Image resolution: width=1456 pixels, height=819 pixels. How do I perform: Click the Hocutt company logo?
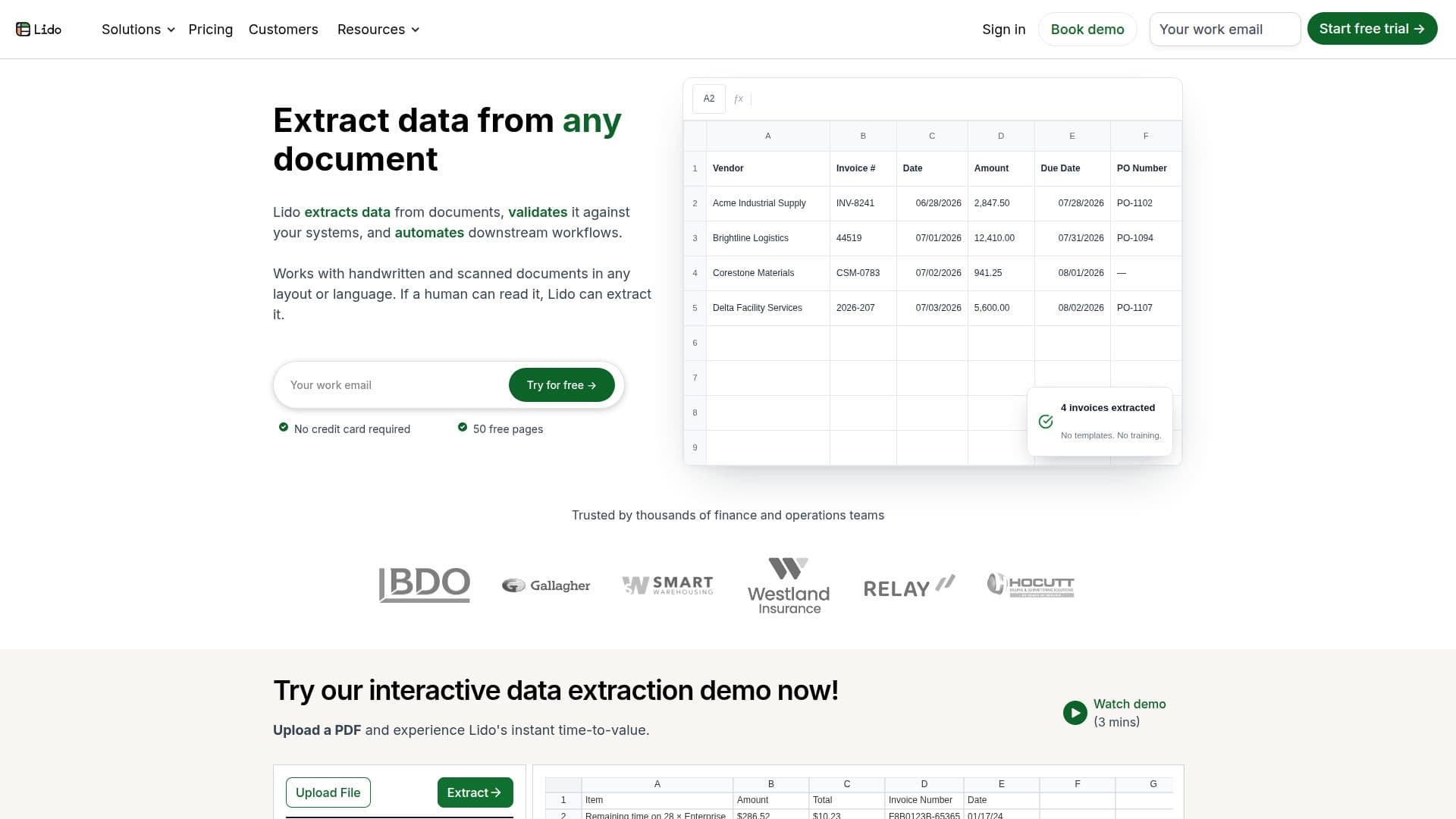1031,585
